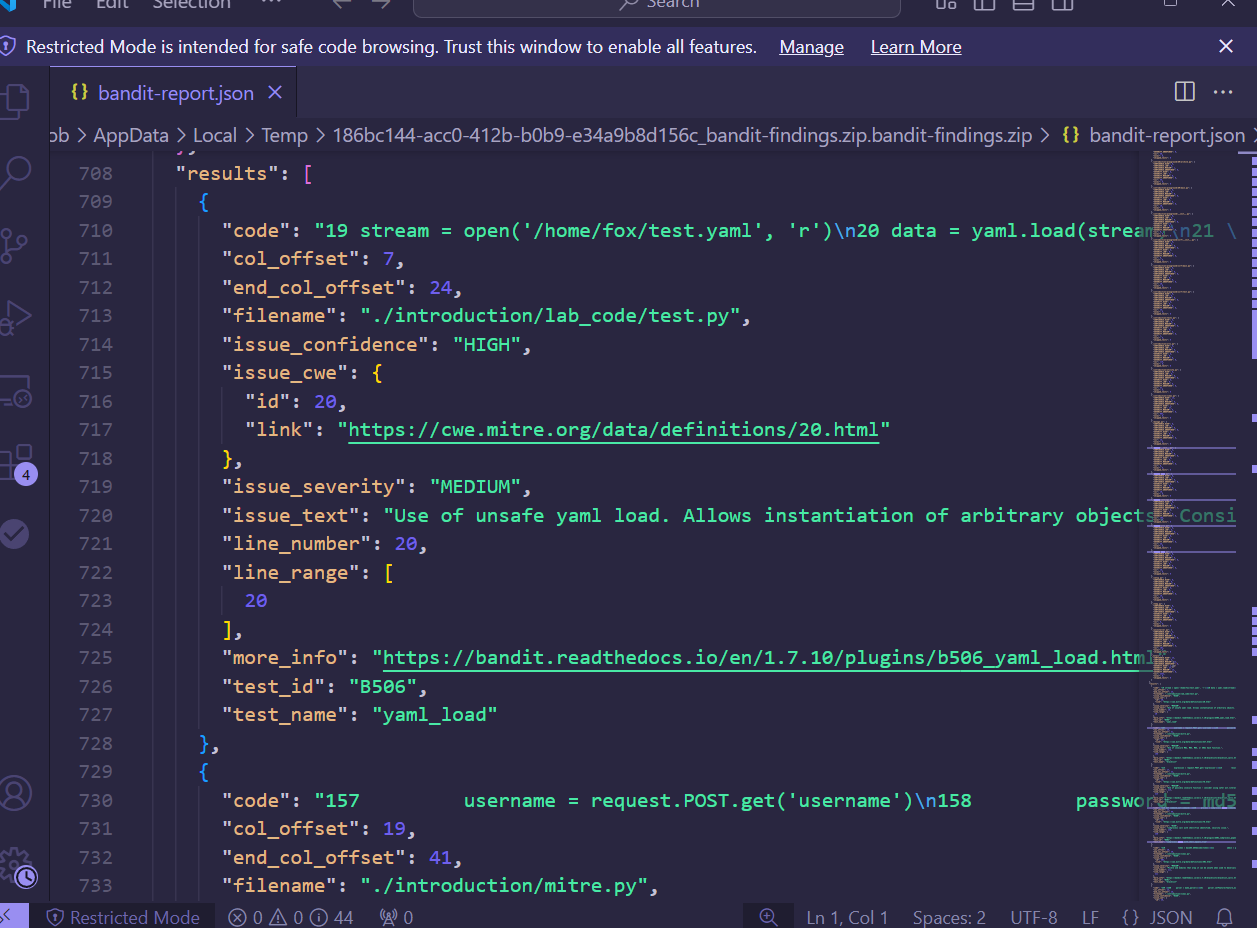Click Manage in the Restricted Mode banner
This screenshot has height=928, width=1257.
810,46
